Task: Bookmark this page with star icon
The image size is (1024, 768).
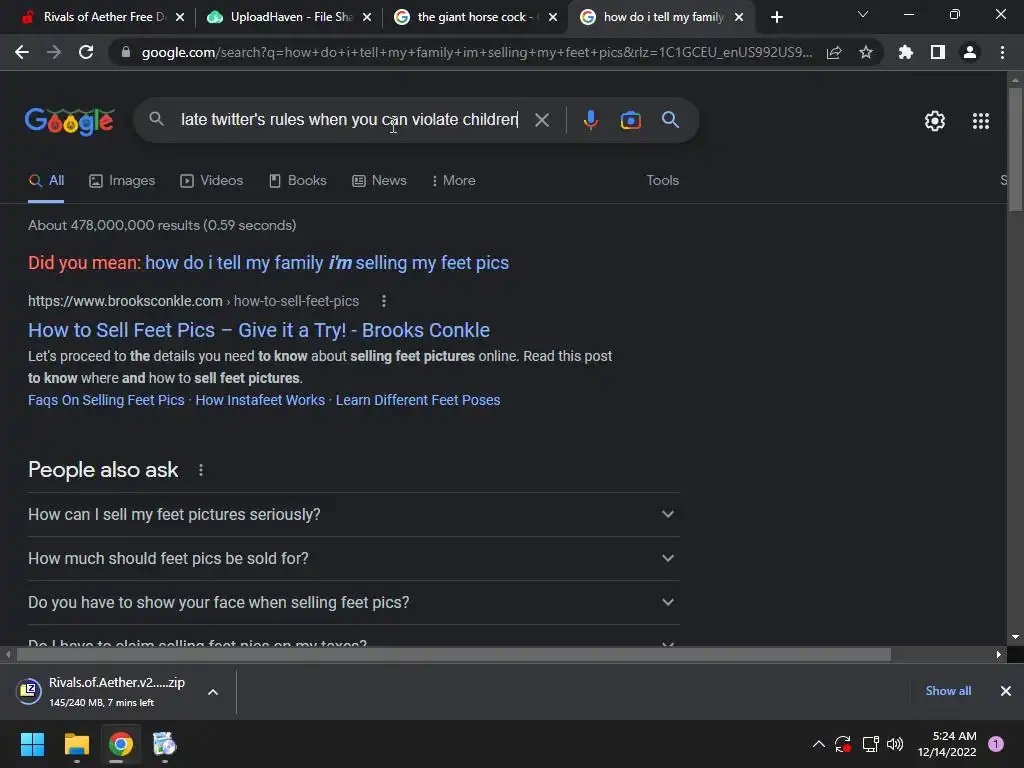Action: (866, 52)
